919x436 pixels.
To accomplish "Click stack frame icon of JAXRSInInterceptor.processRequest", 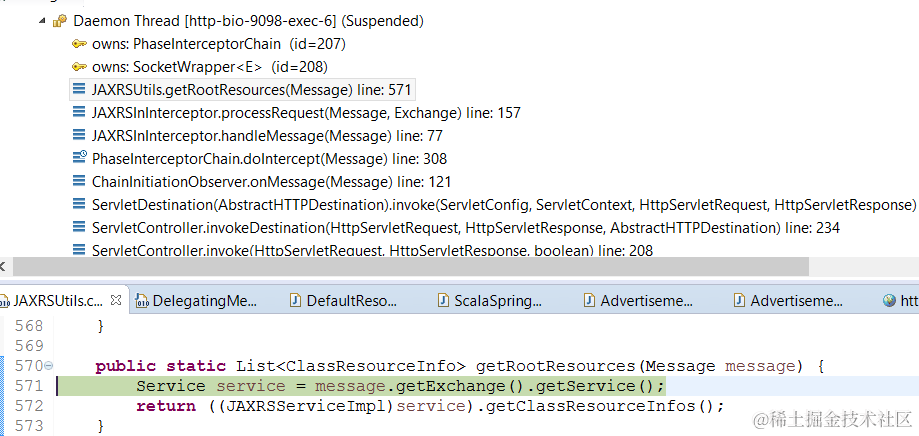I will pos(79,113).
